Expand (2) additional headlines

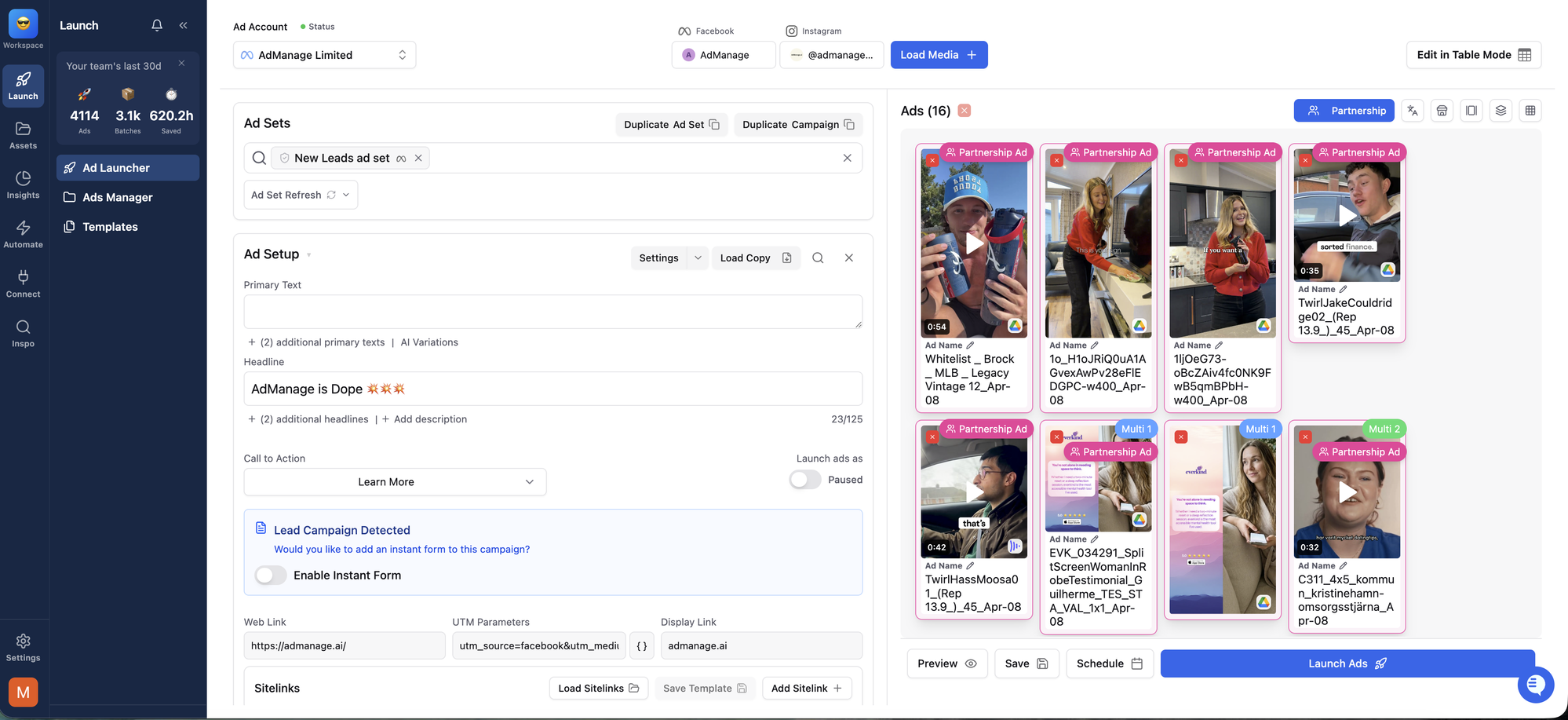click(308, 419)
